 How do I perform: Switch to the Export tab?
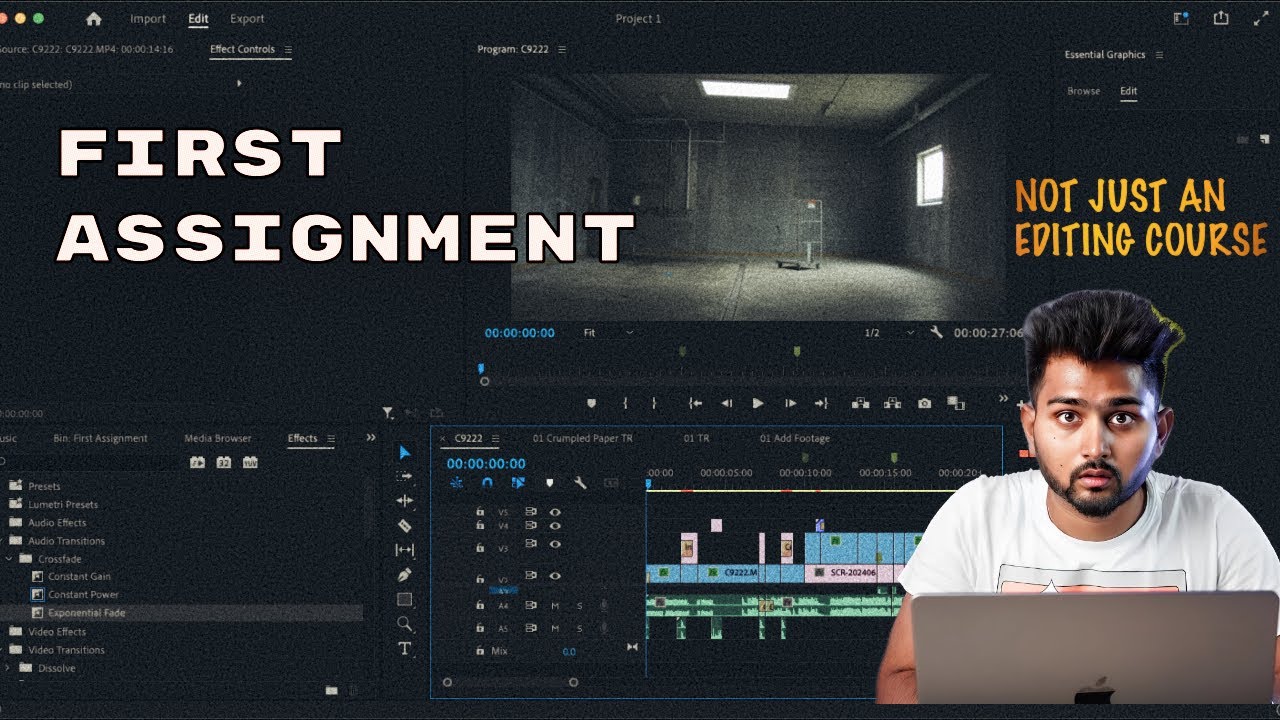247,19
